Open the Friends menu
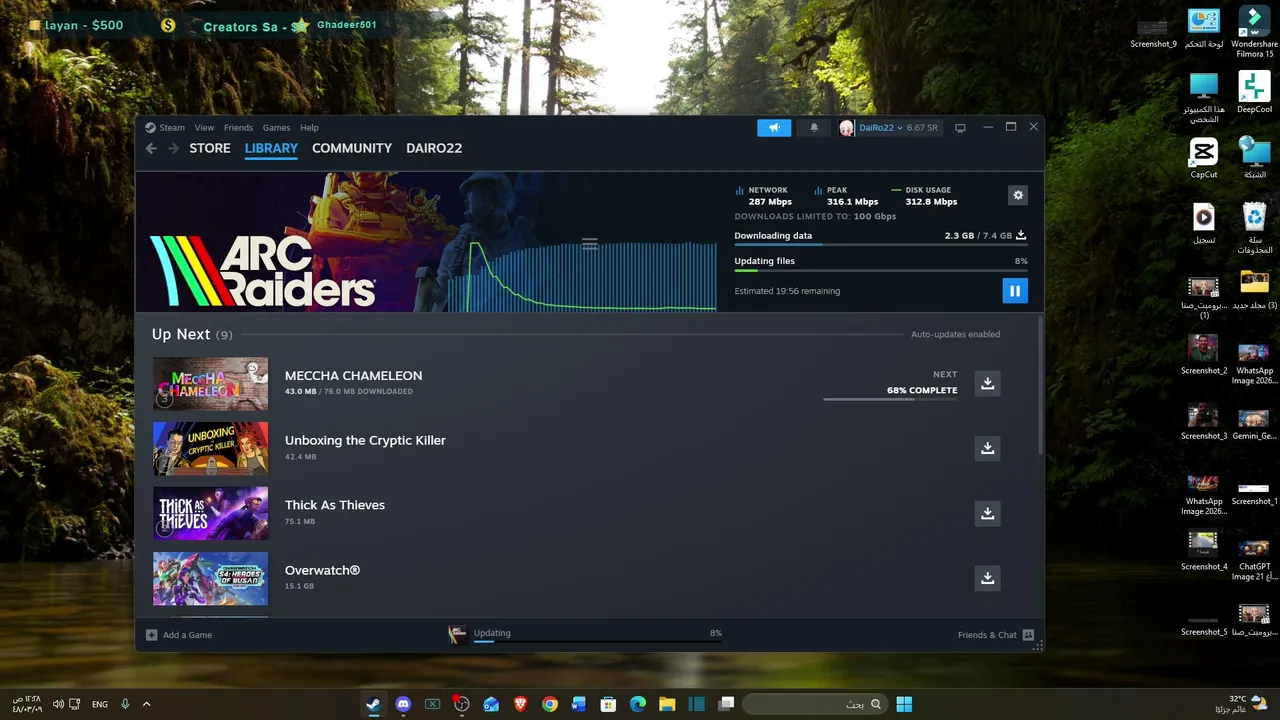1280x720 pixels. tap(238, 128)
